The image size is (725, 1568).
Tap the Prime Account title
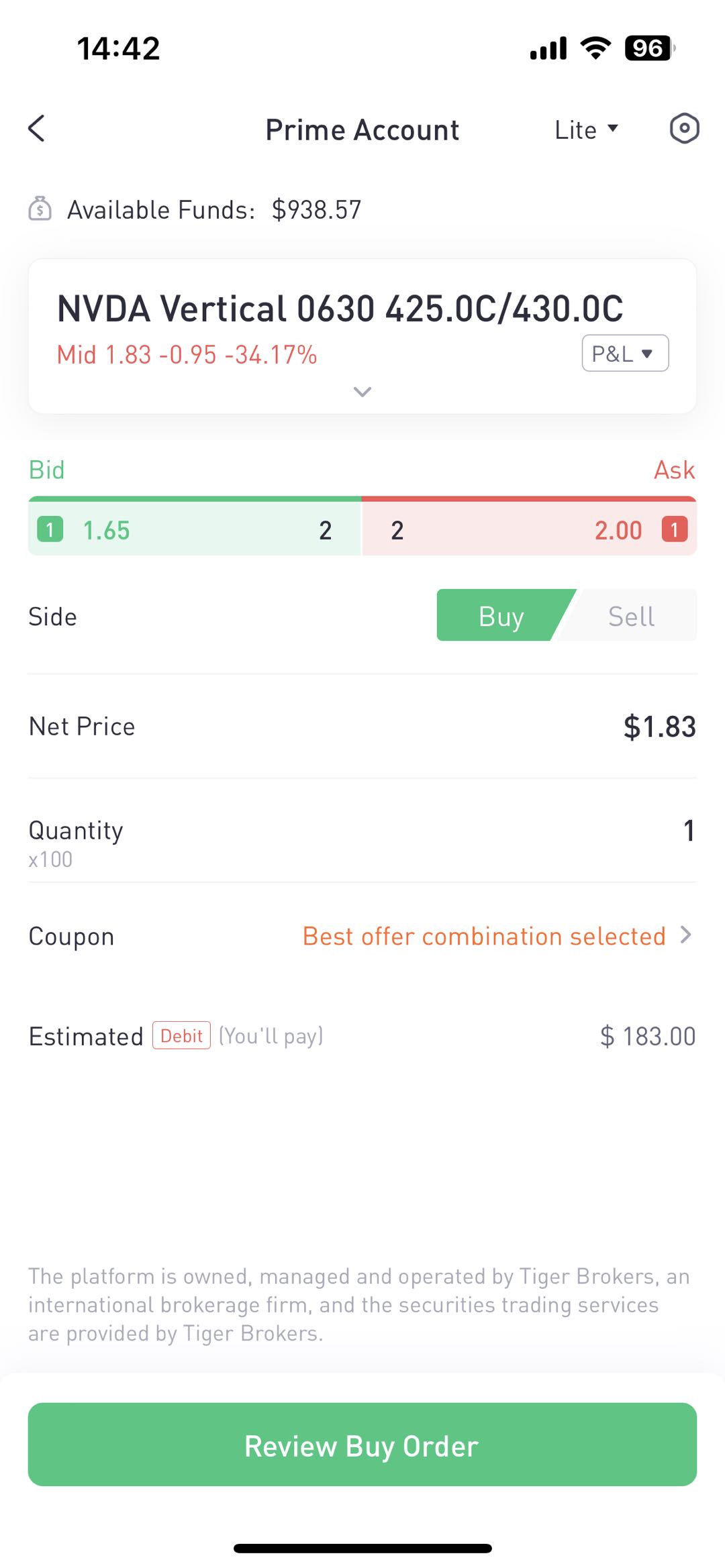pyautogui.click(x=362, y=129)
